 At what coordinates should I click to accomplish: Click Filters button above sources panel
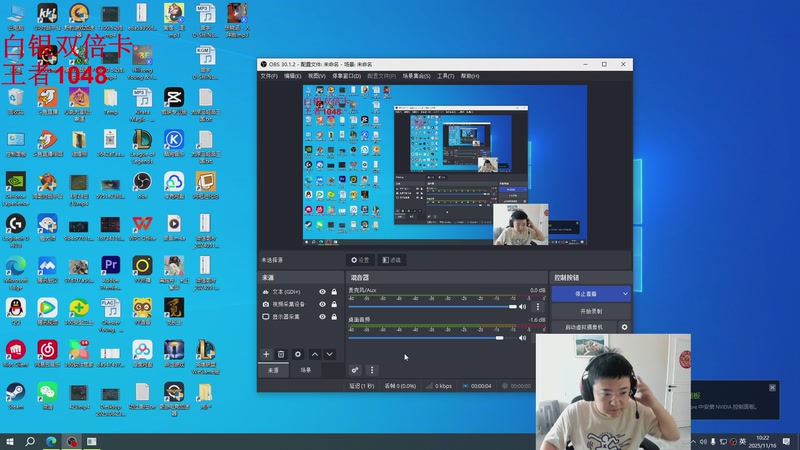392,260
